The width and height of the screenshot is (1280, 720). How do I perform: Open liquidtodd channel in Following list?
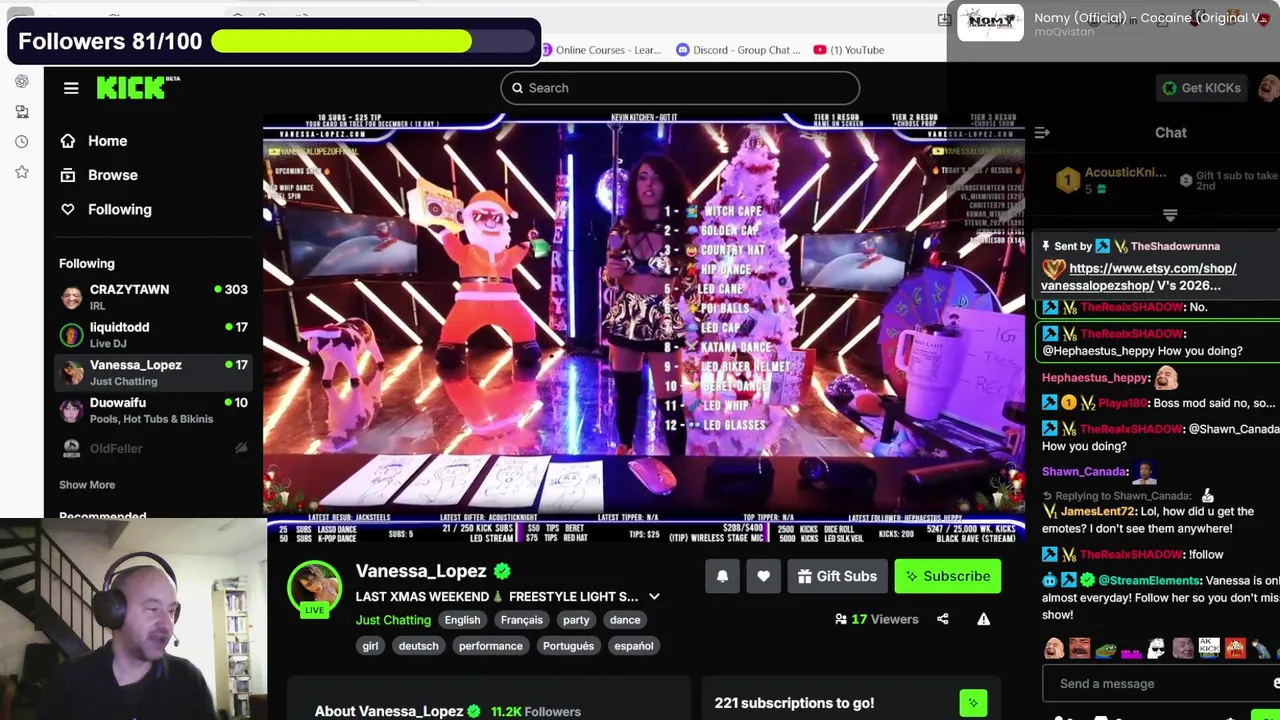(x=153, y=334)
